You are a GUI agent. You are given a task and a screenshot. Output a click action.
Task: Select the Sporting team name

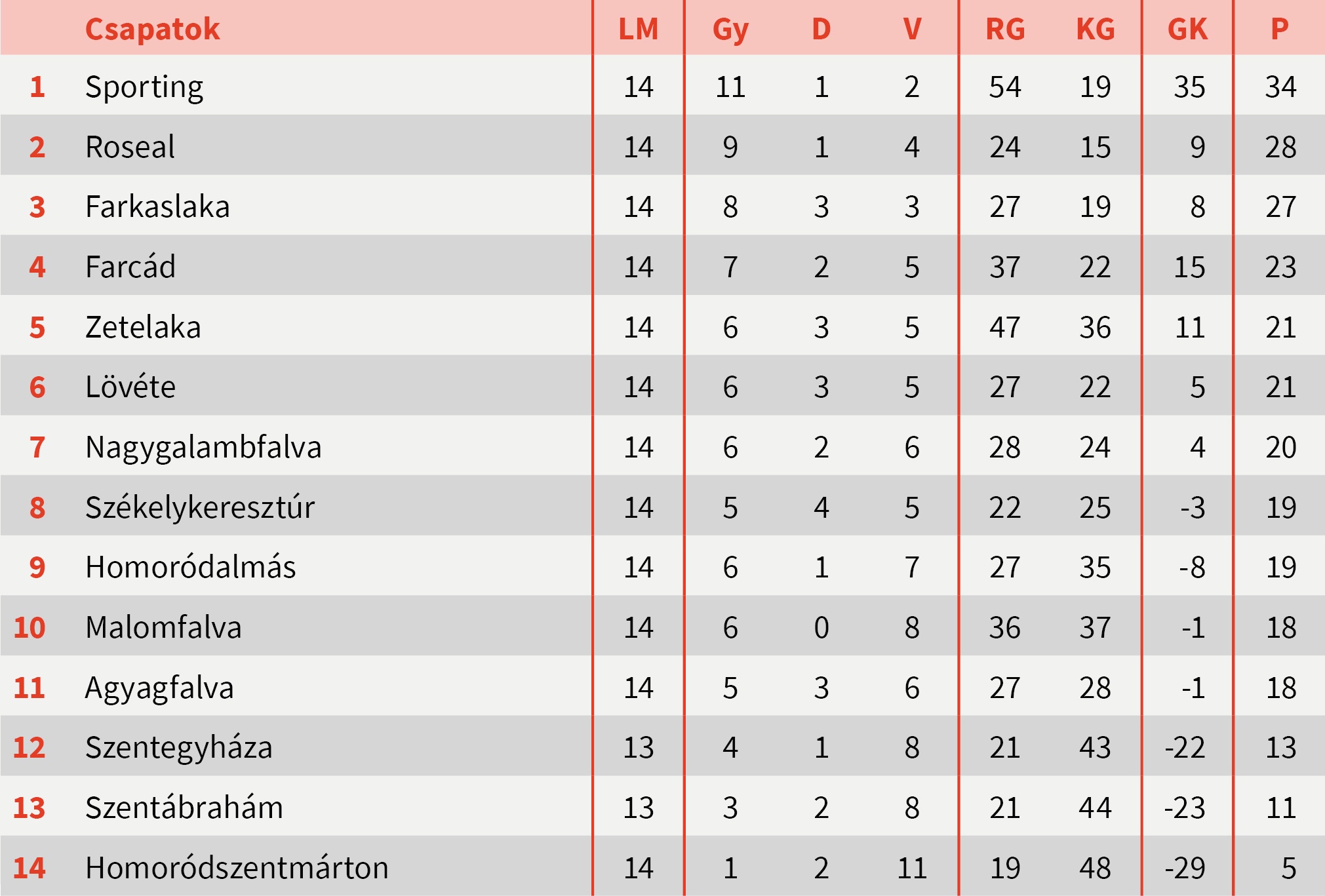pyautogui.click(x=144, y=87)
